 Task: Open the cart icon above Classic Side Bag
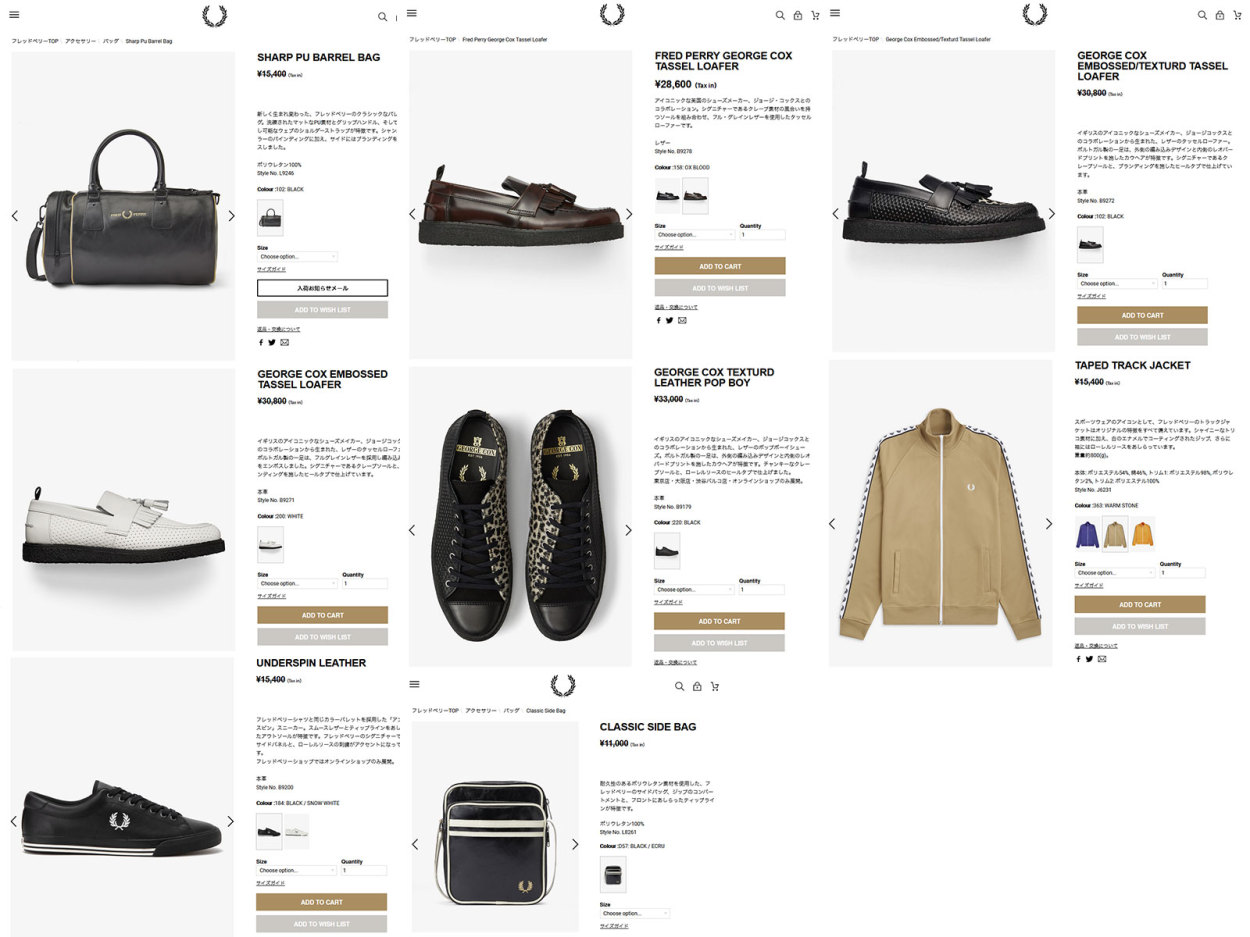(715, 686)
